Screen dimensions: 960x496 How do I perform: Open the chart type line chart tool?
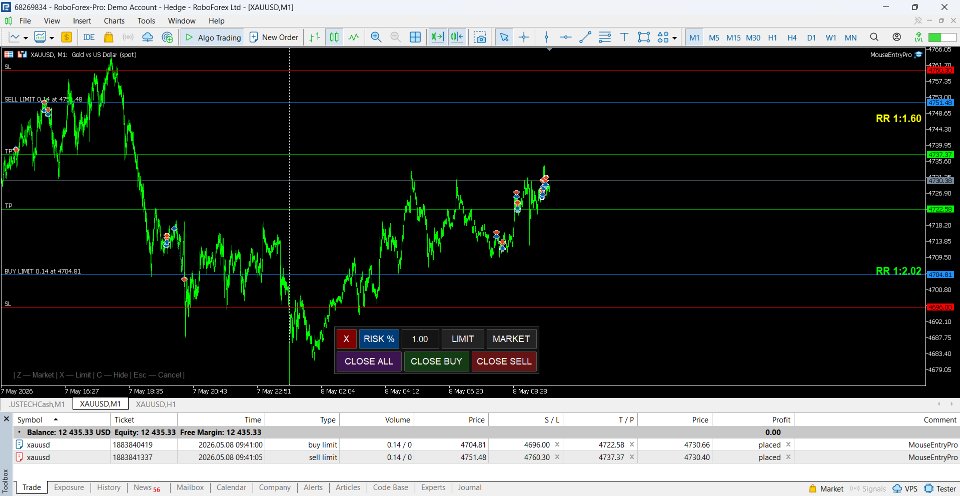14,37
